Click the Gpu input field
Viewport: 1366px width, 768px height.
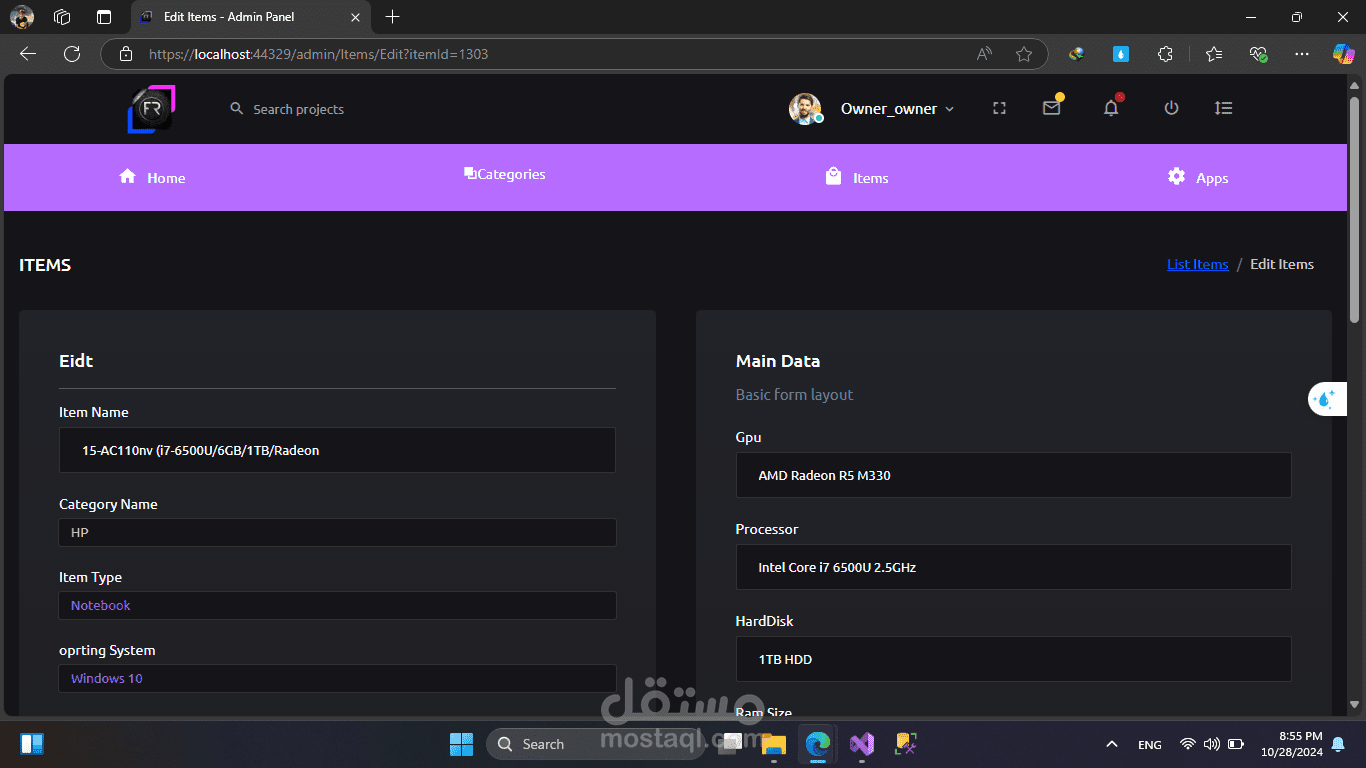click(1013, 475)
